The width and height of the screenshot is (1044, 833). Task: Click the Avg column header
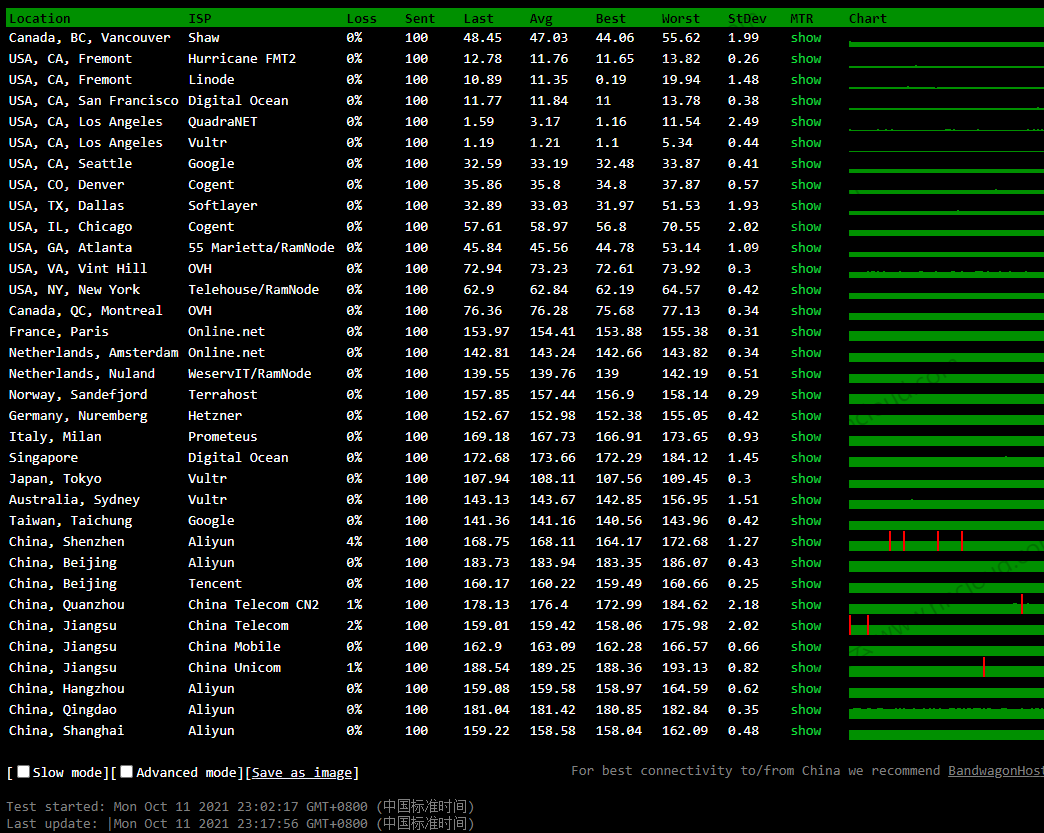(541, 19)
